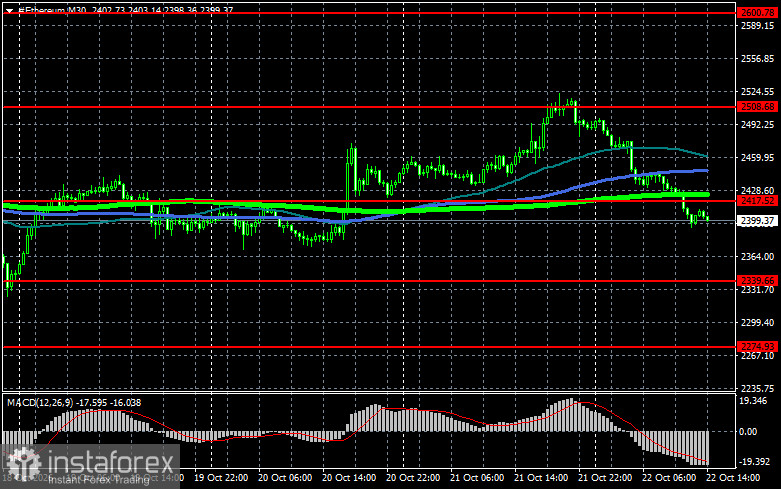The height and width of the screenshot is (489, 781).
Task: Click the 2267.10 price scale value
Action: point(757,356)
